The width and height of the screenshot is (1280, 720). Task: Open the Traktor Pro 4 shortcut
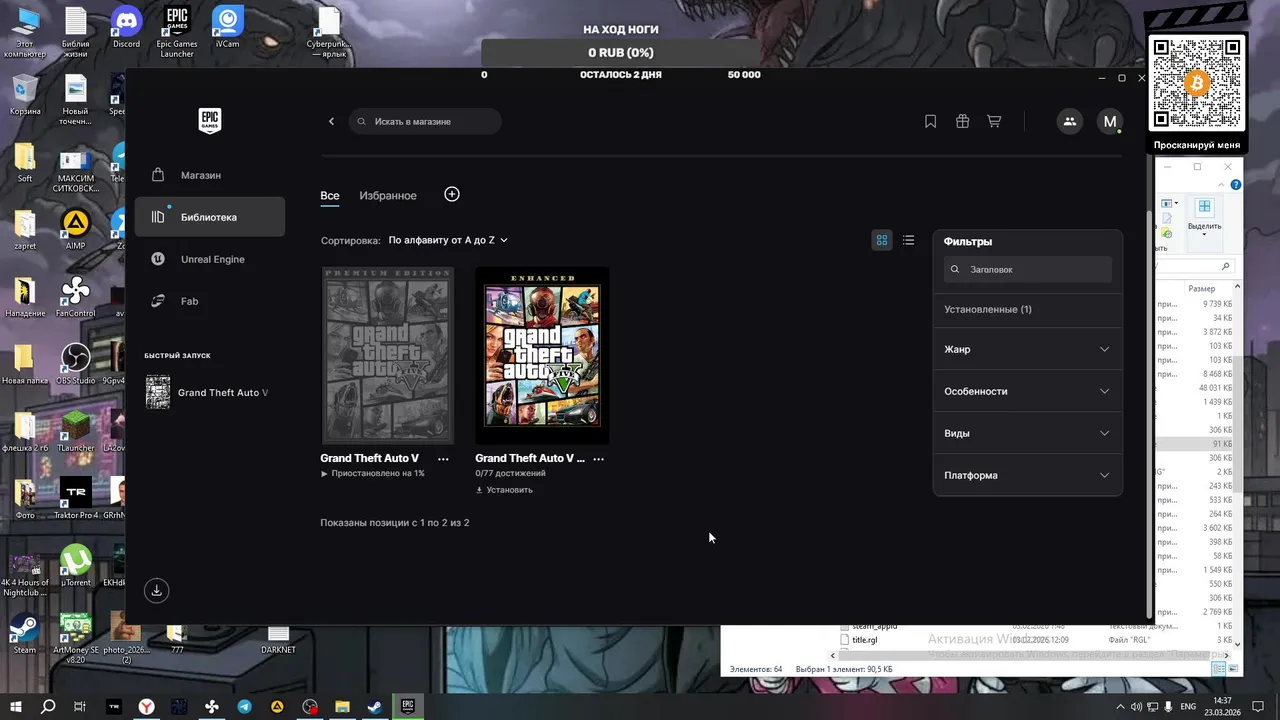[x=75, y=498]
